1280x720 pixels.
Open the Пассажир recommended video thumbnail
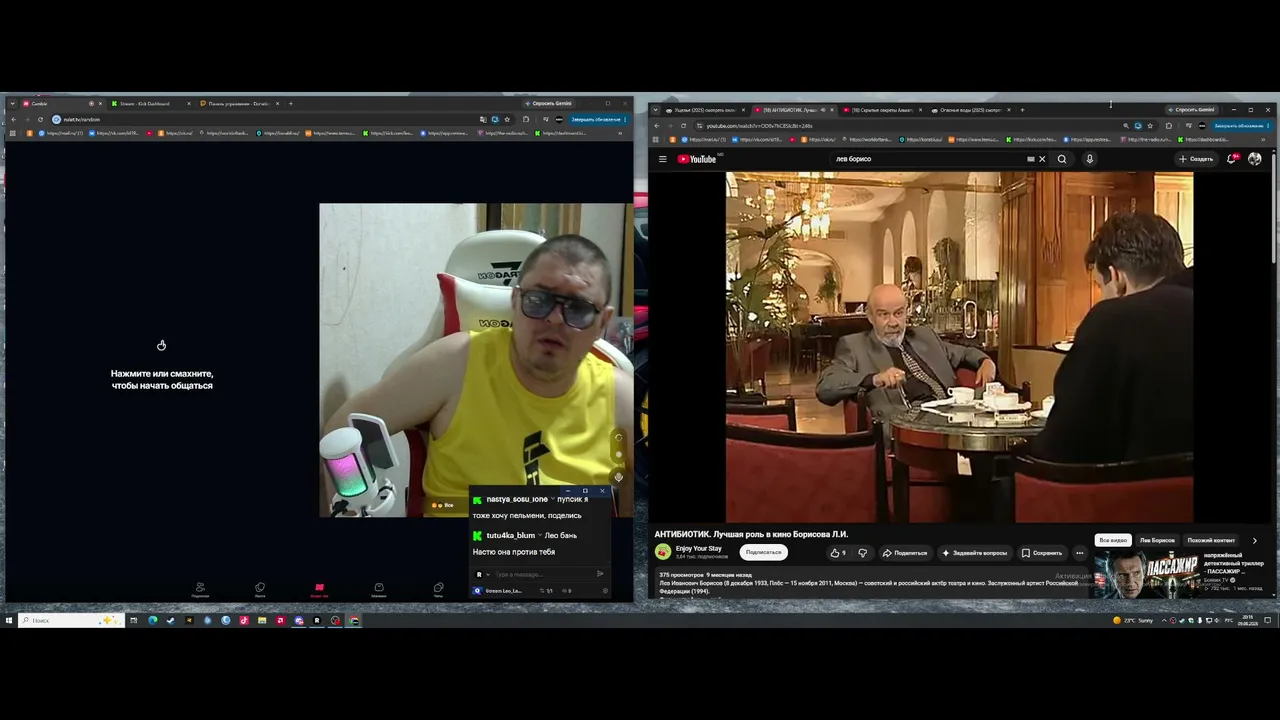point(1146,574)
